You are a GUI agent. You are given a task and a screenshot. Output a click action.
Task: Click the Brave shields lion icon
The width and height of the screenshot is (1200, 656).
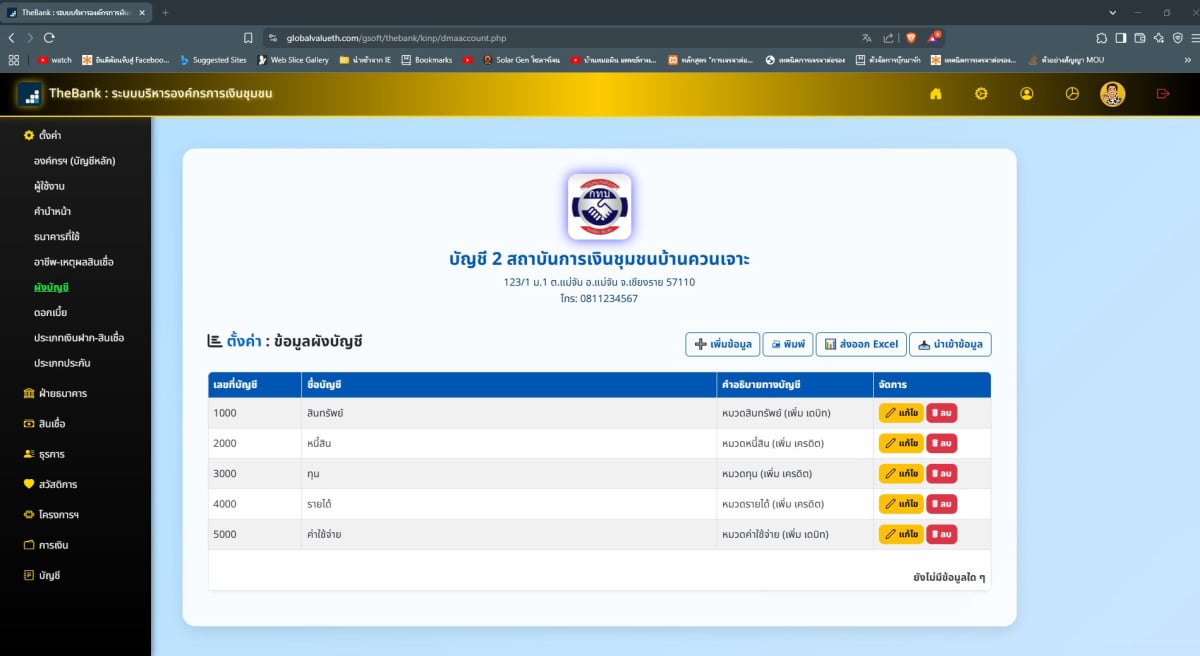[x=910, y=37]
